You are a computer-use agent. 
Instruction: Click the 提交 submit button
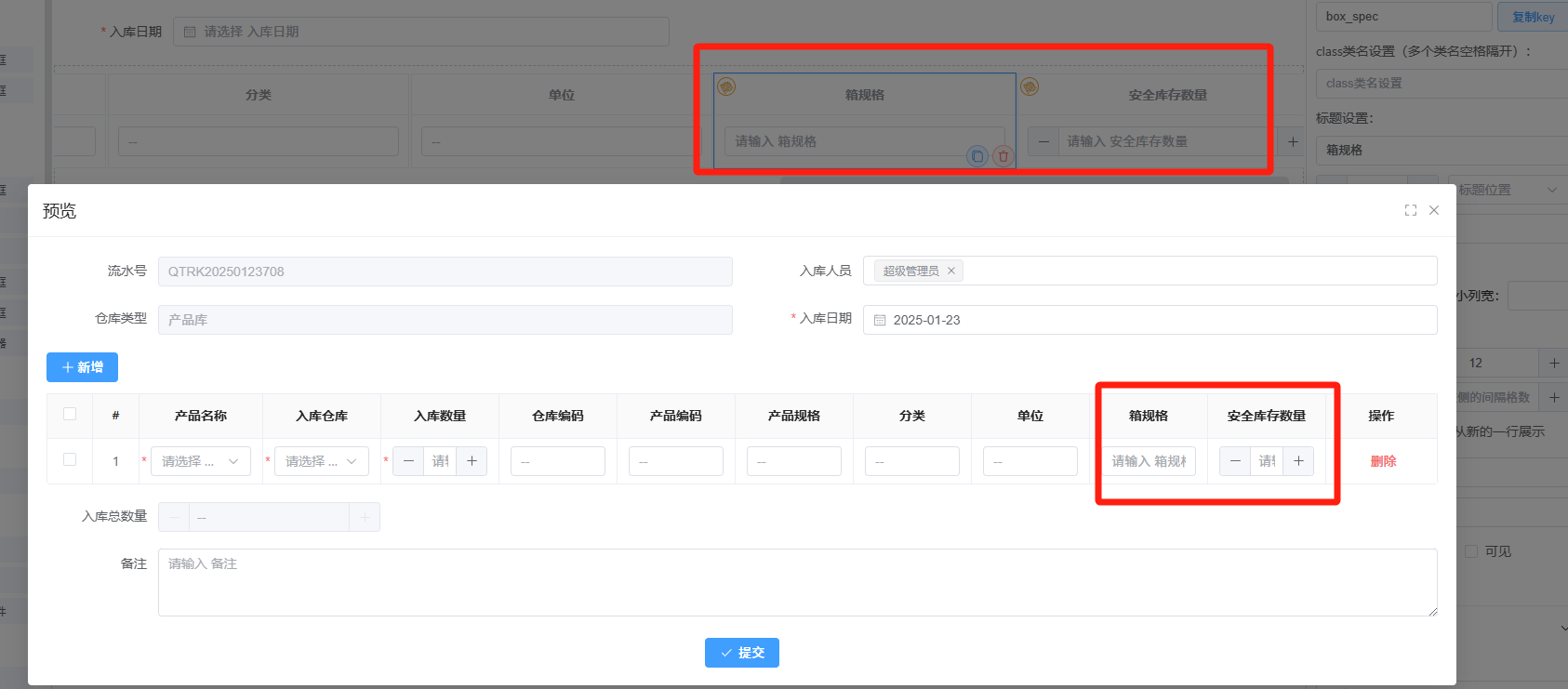click(741, 653)
